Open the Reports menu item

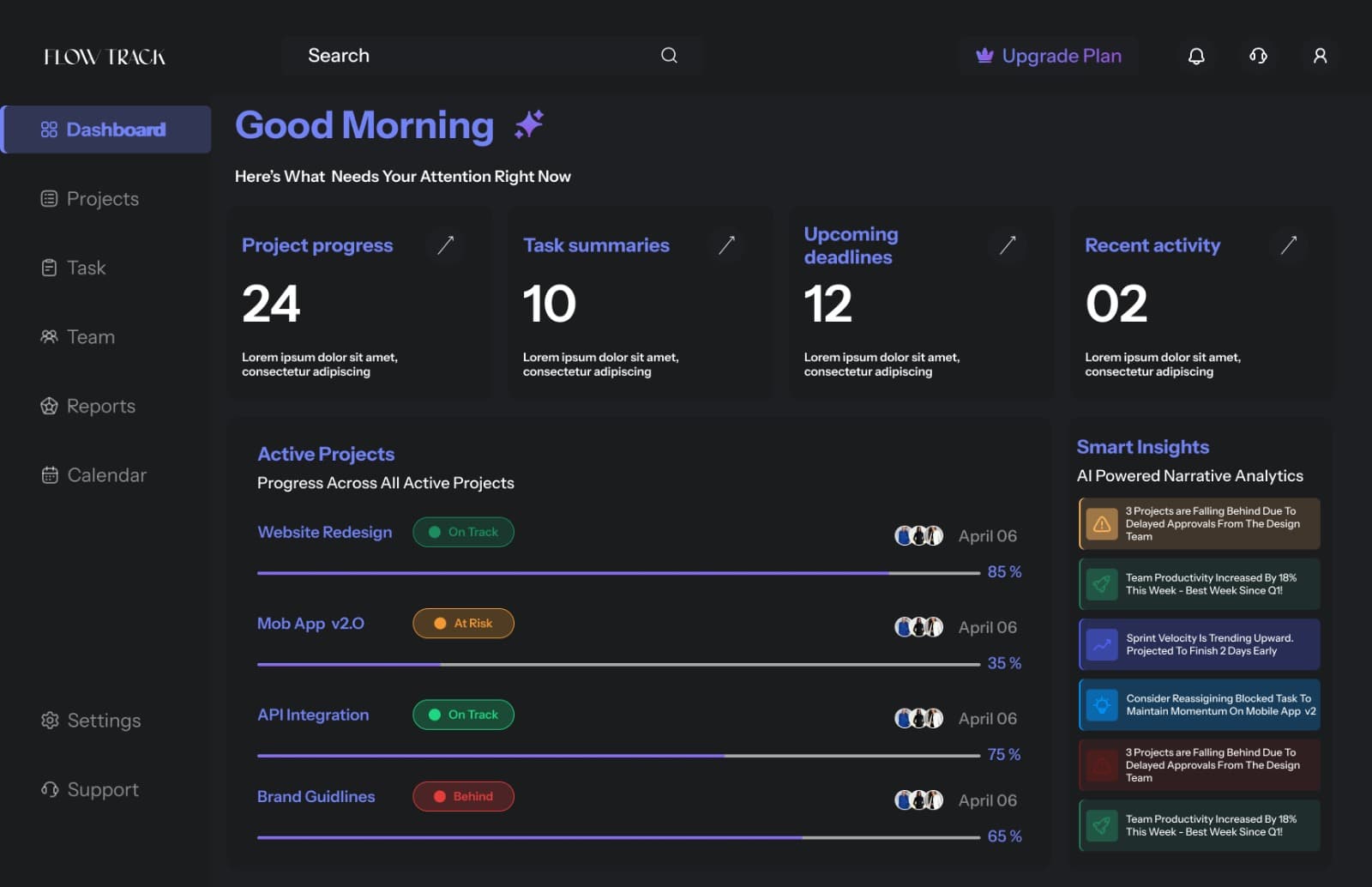point(88,406)
